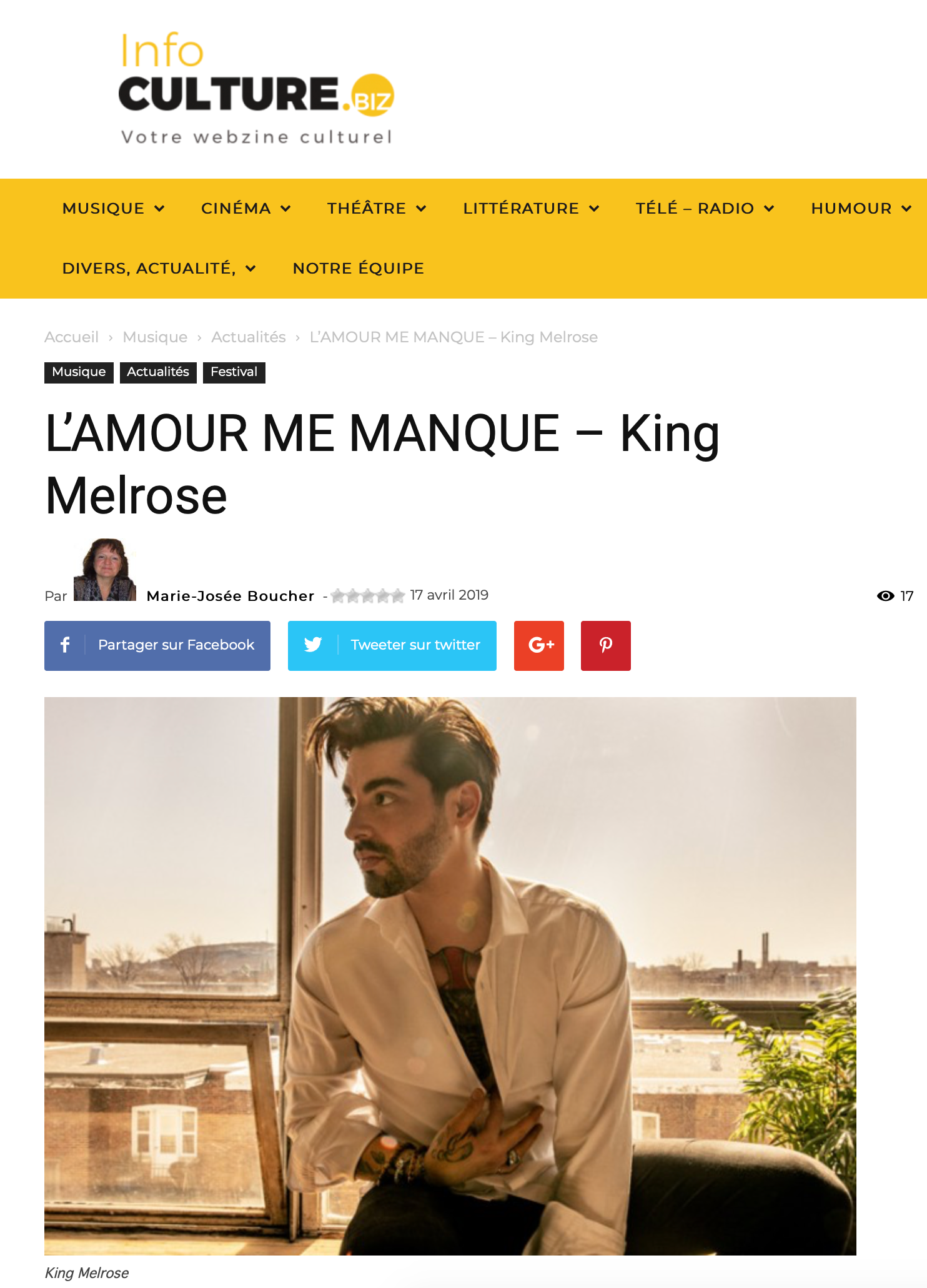Click Marie-Josée Boucher's author avatar
Image resolution: width=927 pixels, height=1288 pixels.
(x=105, y=570)
